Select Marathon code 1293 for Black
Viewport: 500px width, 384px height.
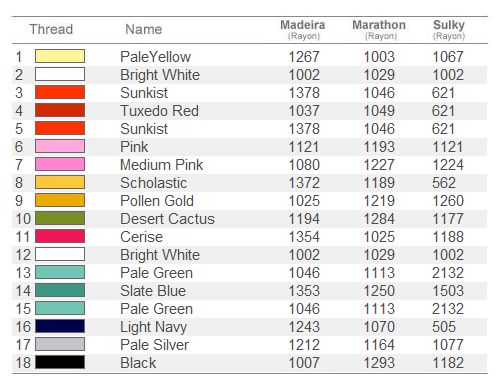click(379, 363)
